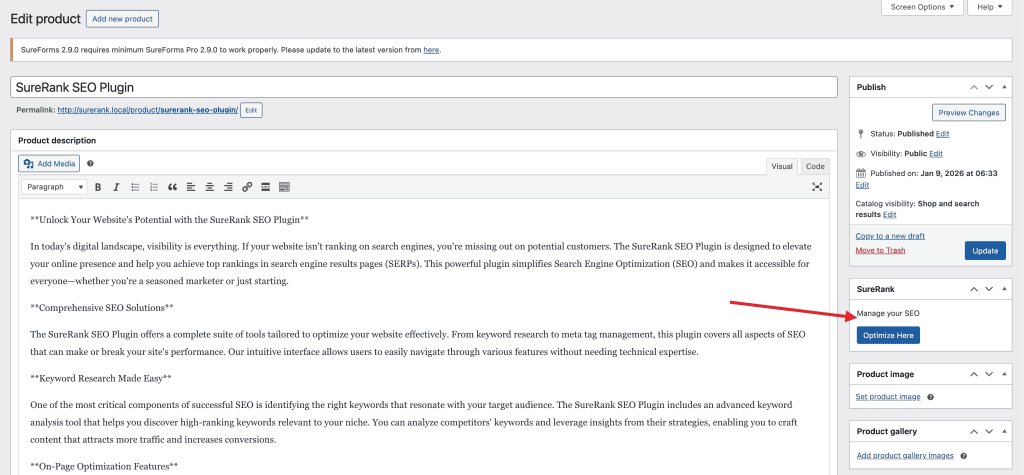
Task: Apply blockquote formatting
Action: coord(172,187)
